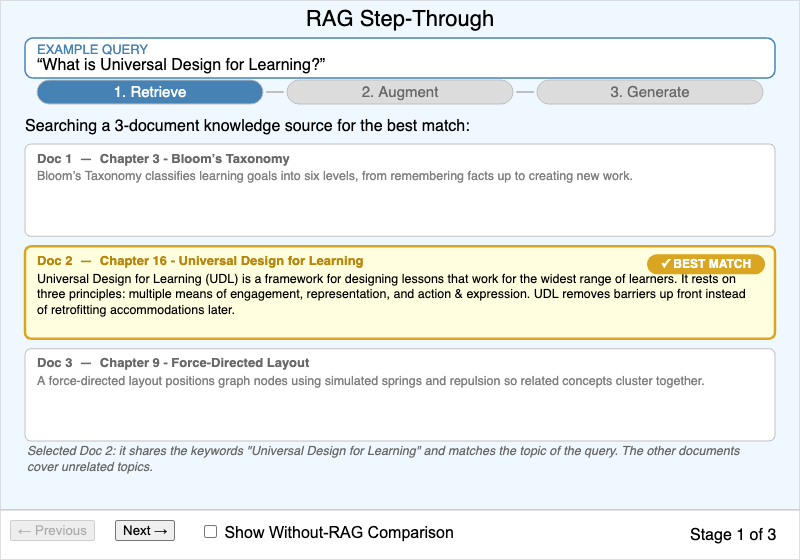
Task: Click the Next button
Action: click(x=145, y=530)
